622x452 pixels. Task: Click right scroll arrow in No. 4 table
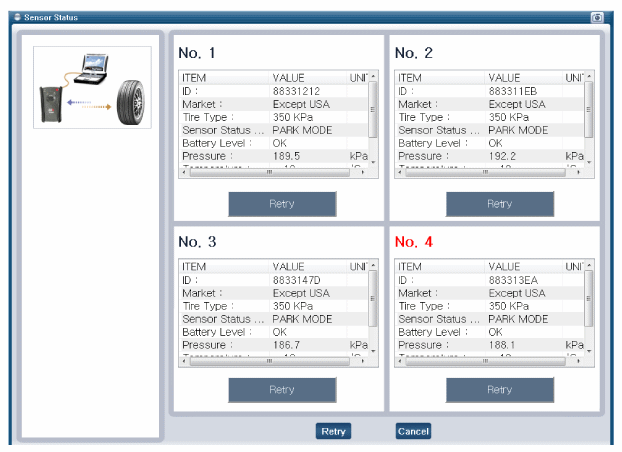point(579,362)
